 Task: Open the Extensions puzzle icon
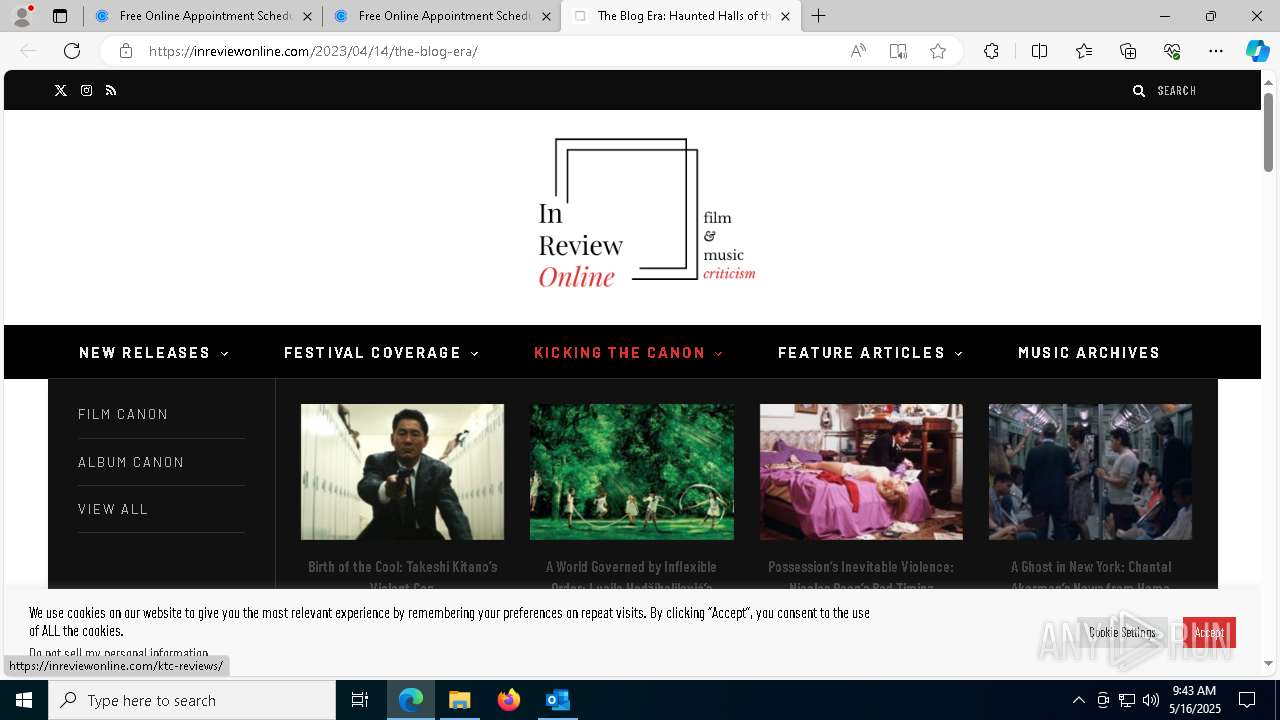coord(991,51)
